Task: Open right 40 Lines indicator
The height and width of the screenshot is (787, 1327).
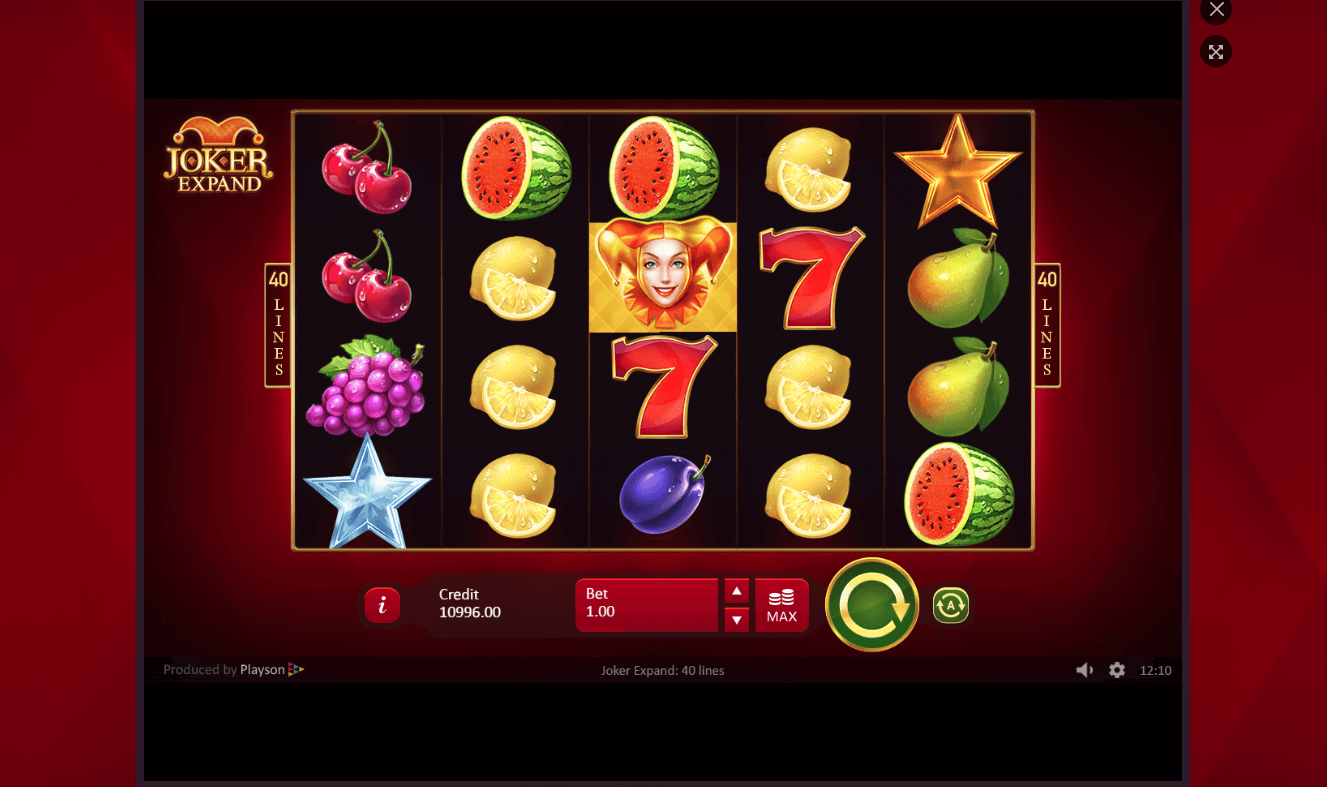Action: click(x=1047, y=325)
